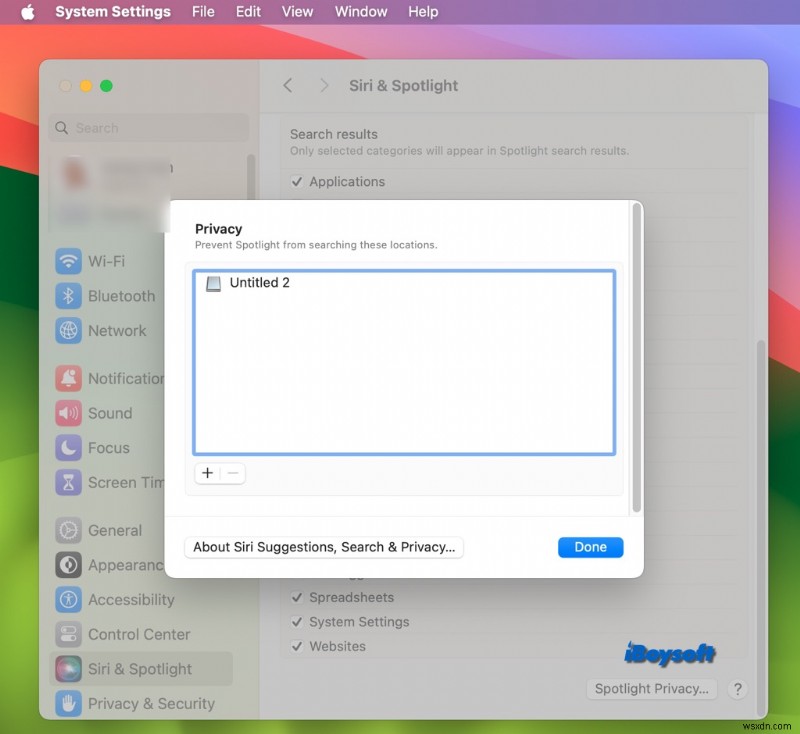
Task: Click the green zoom window button
Action: pyautogui.click(x=106, y=86)
